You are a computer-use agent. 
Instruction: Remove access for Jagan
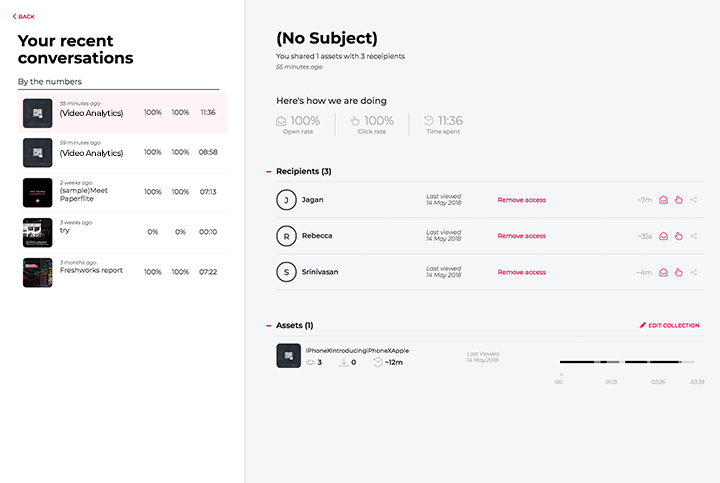click(522, 200)
